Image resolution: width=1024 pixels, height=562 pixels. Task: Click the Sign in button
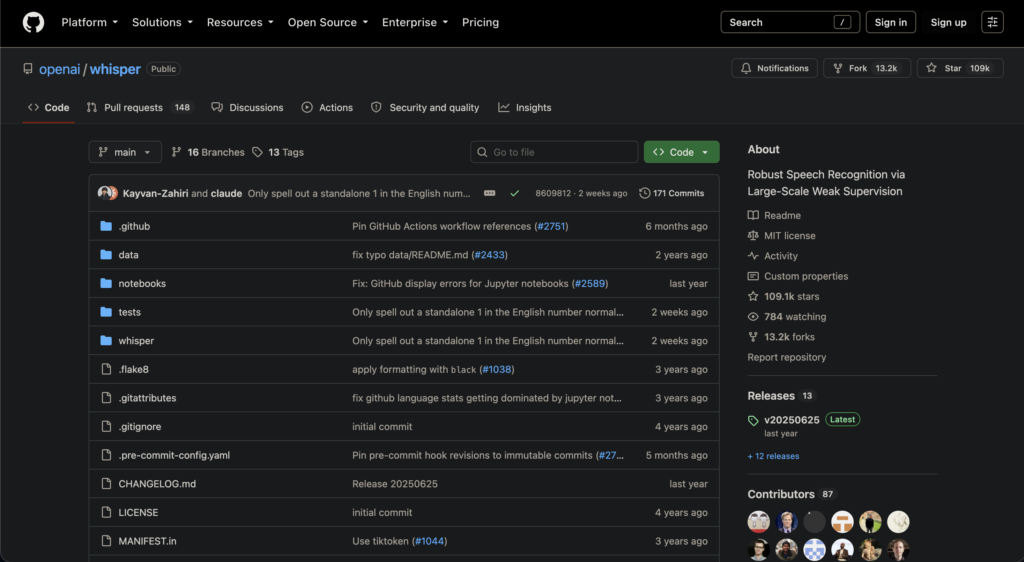pyautogui.click(x=890, y=22)
